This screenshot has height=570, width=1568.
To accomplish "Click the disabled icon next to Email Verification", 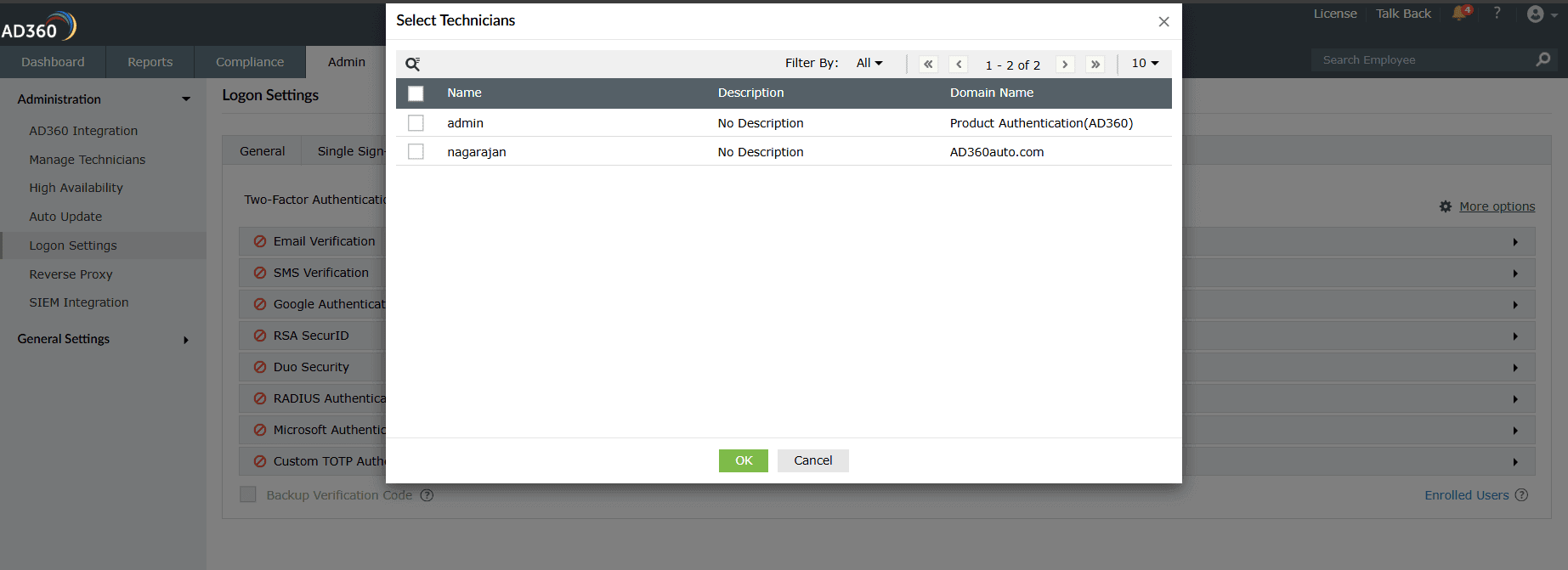I will [x=260, y=241].
